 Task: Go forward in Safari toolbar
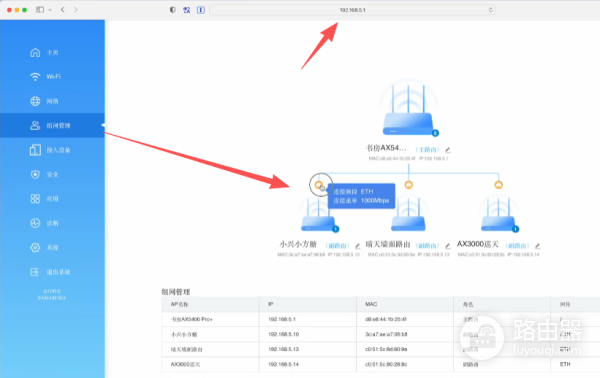76,10
